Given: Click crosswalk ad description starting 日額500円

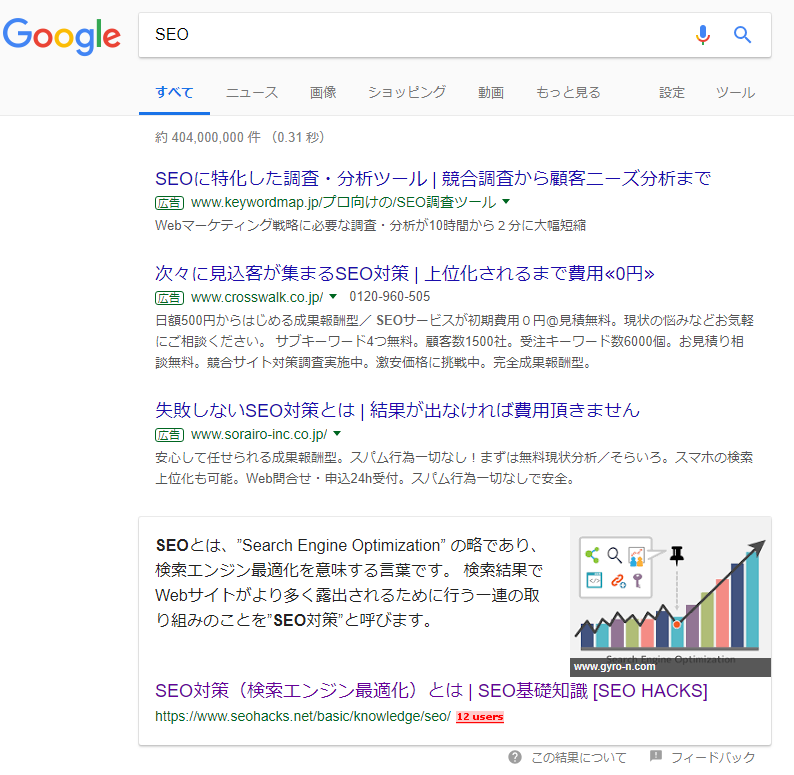Looking at the screenshot, I should pos(454,341).
